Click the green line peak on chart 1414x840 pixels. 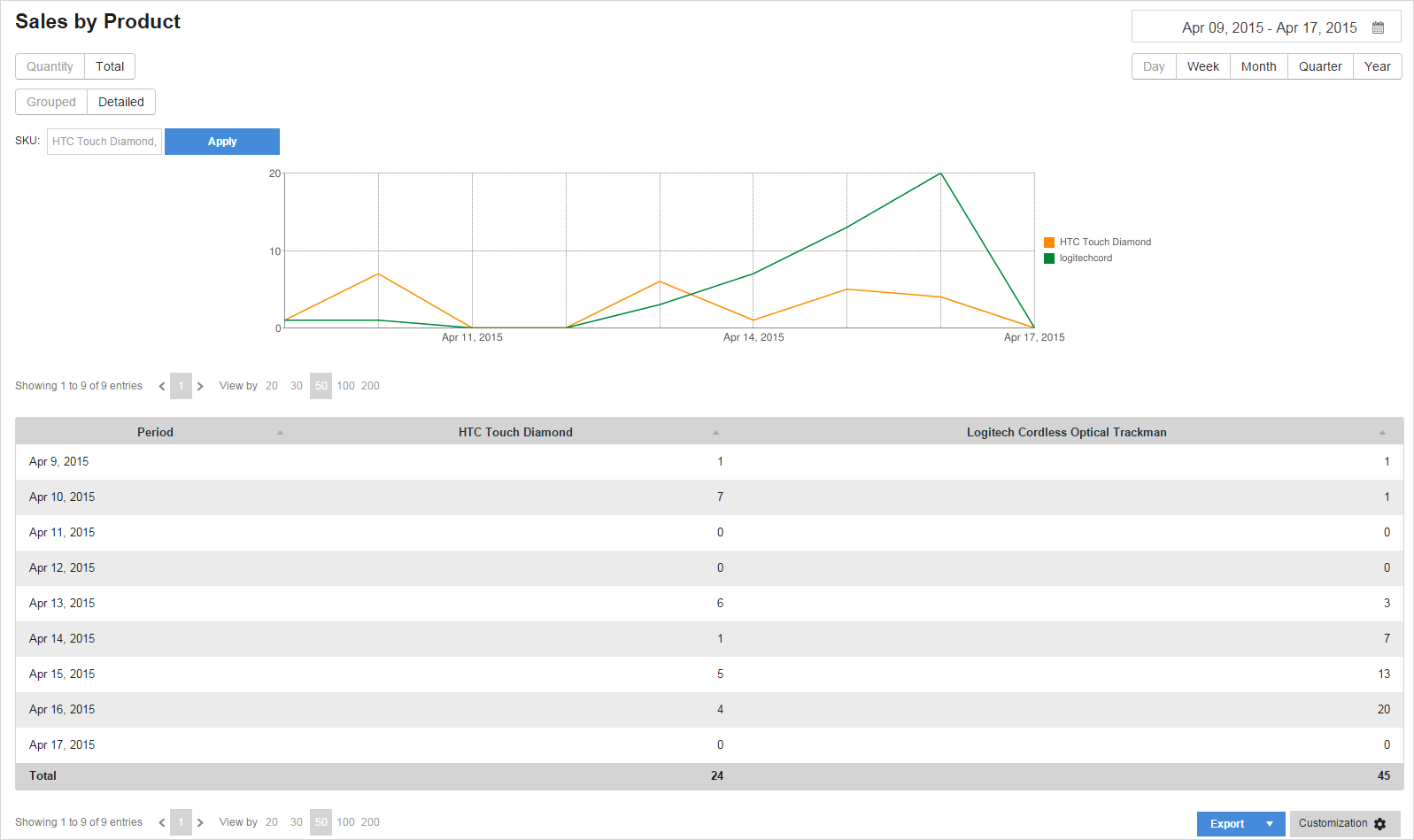pos(940,173)
